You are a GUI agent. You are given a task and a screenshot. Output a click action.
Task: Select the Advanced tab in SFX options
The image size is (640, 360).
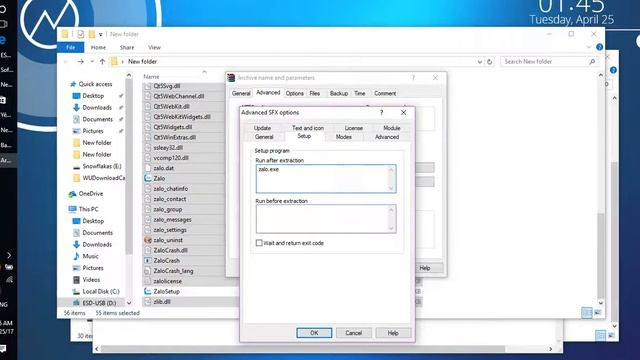(387, 137)
